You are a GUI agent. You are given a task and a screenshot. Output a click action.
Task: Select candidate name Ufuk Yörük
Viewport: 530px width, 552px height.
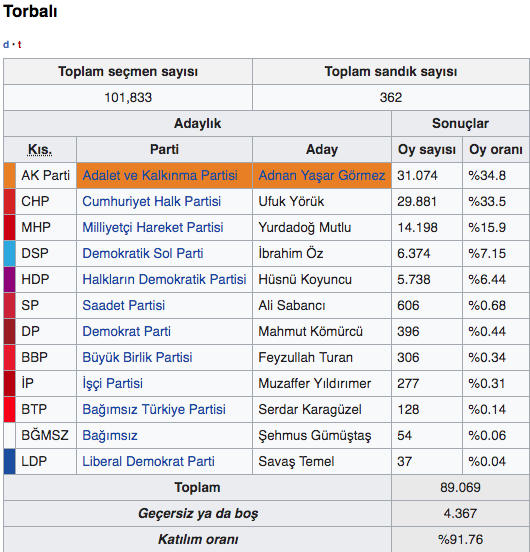(291, 201)
